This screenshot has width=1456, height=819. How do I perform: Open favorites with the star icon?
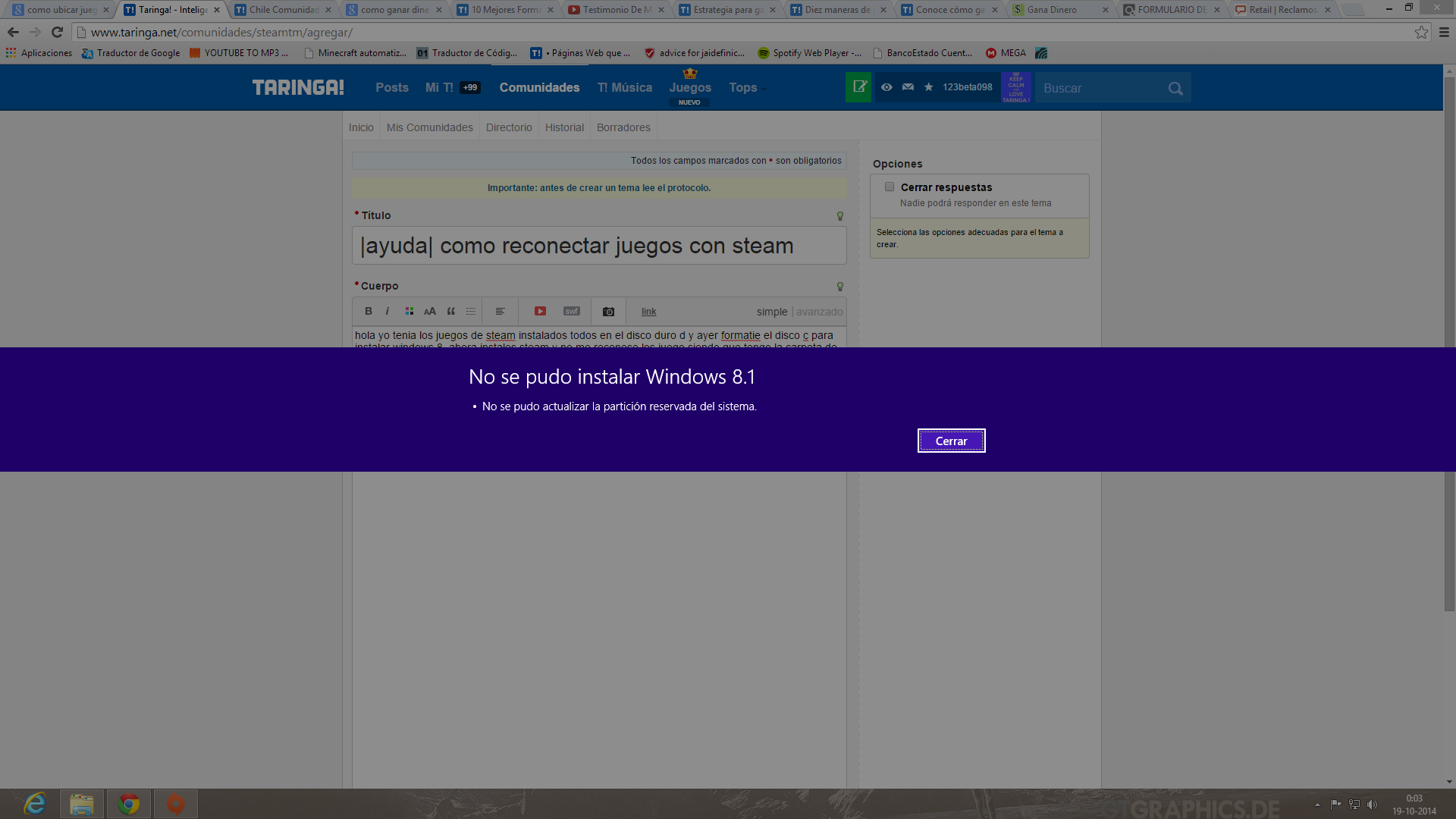(x=928, y=87)
